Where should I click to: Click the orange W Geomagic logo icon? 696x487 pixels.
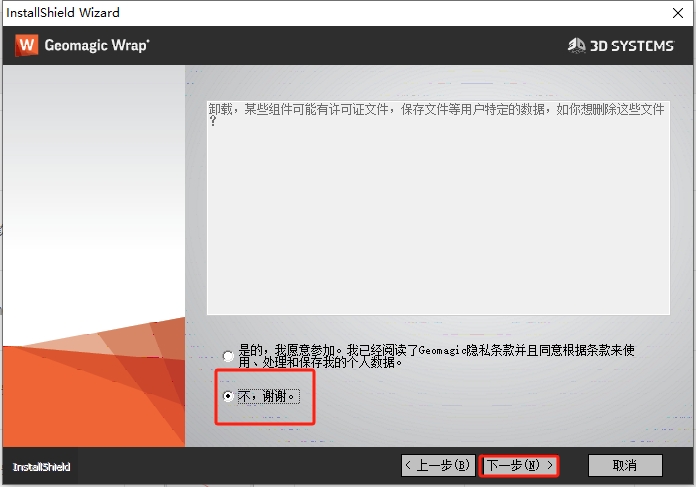pos(27,45)
